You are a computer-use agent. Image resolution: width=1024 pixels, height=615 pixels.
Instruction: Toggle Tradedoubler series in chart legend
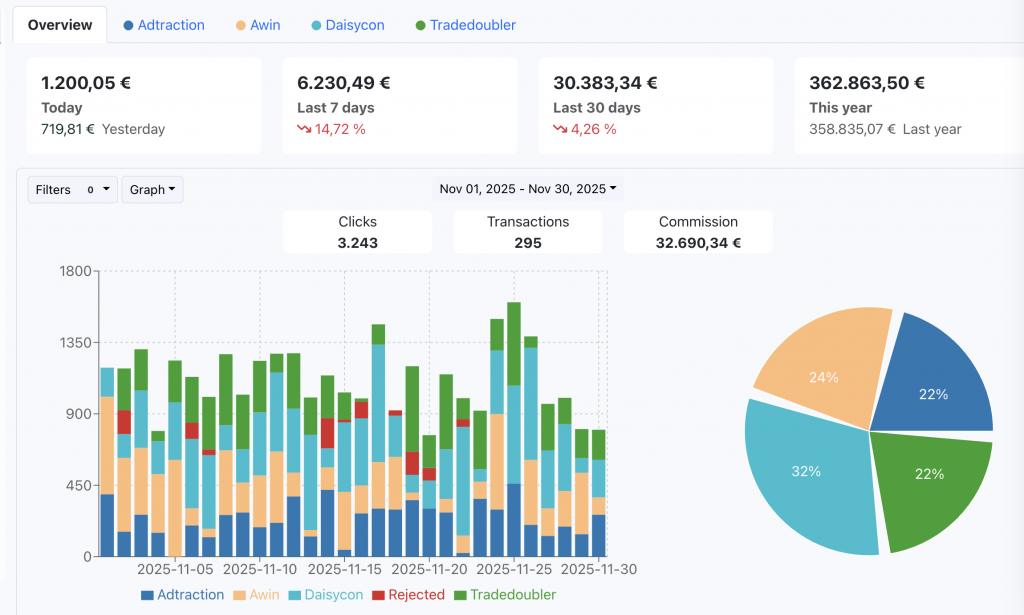tap(504, 595)
